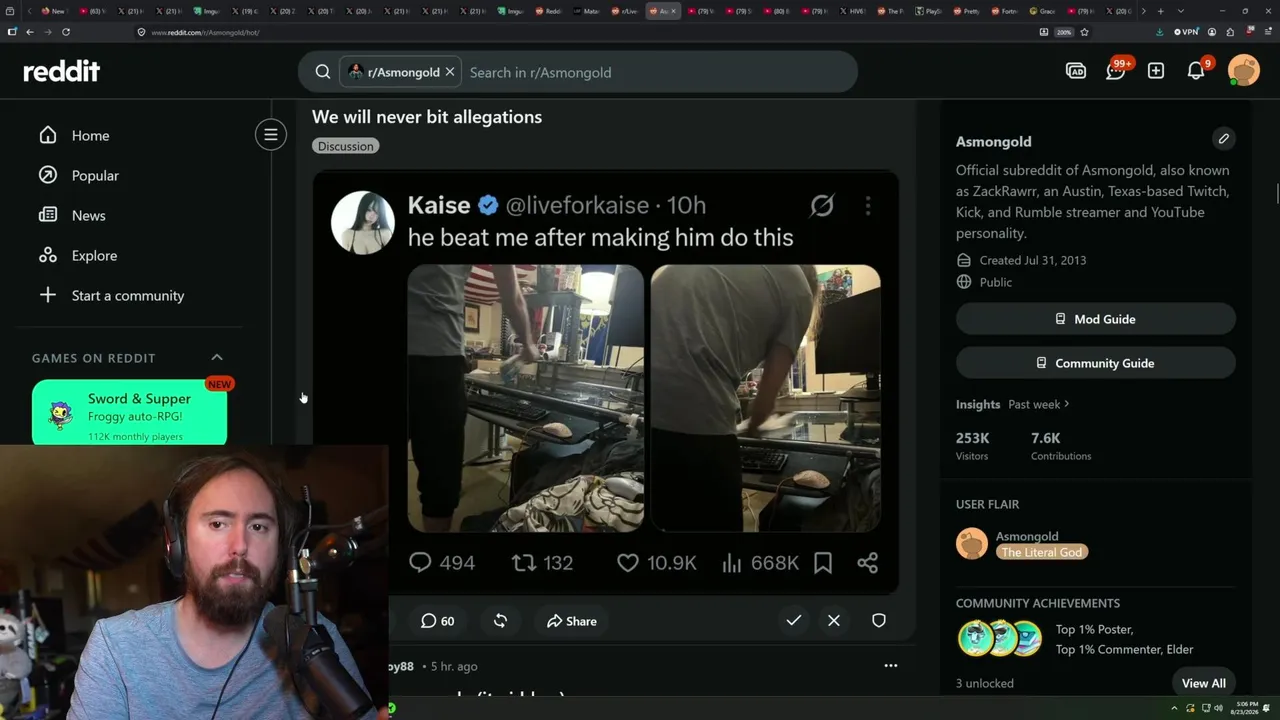Switch to the HIVE browser tab
Image resolution: width=1280 pixels, height=720 pixels.
coord(853,11)
